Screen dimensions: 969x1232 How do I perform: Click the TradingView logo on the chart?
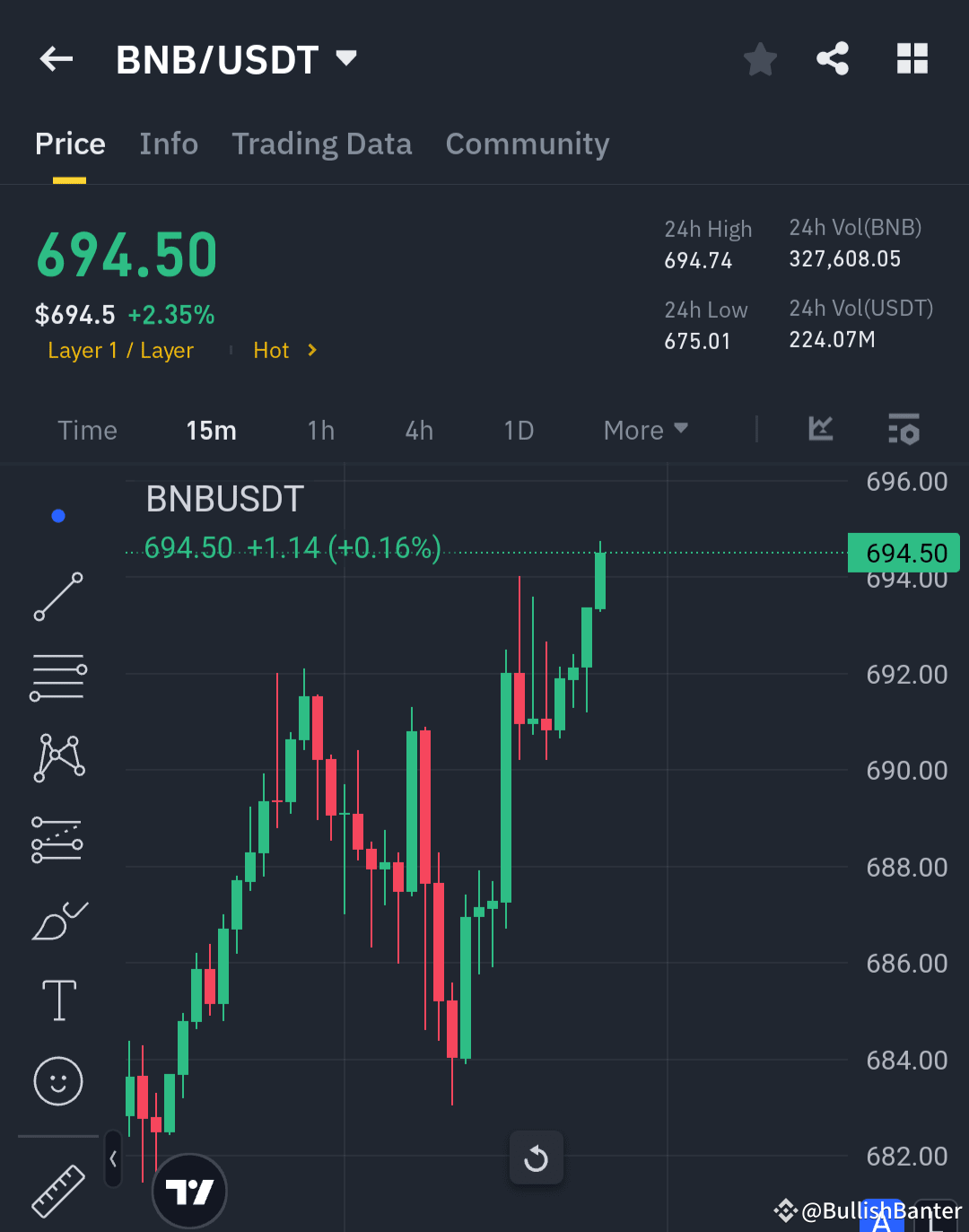pos(189,1191)
